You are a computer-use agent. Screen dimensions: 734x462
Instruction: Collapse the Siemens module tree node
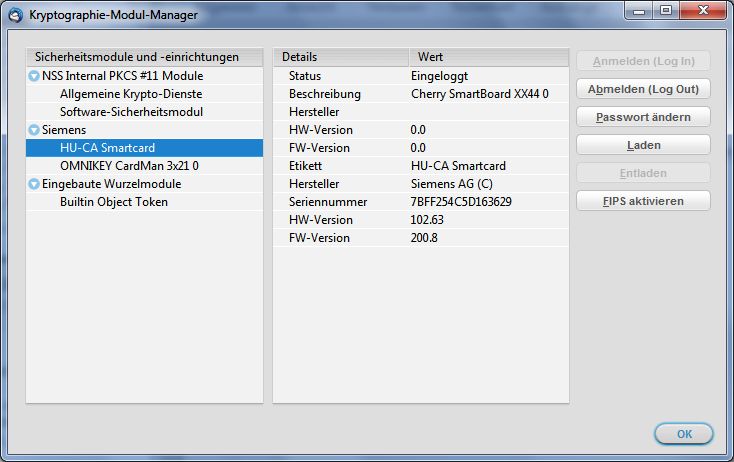34,130
